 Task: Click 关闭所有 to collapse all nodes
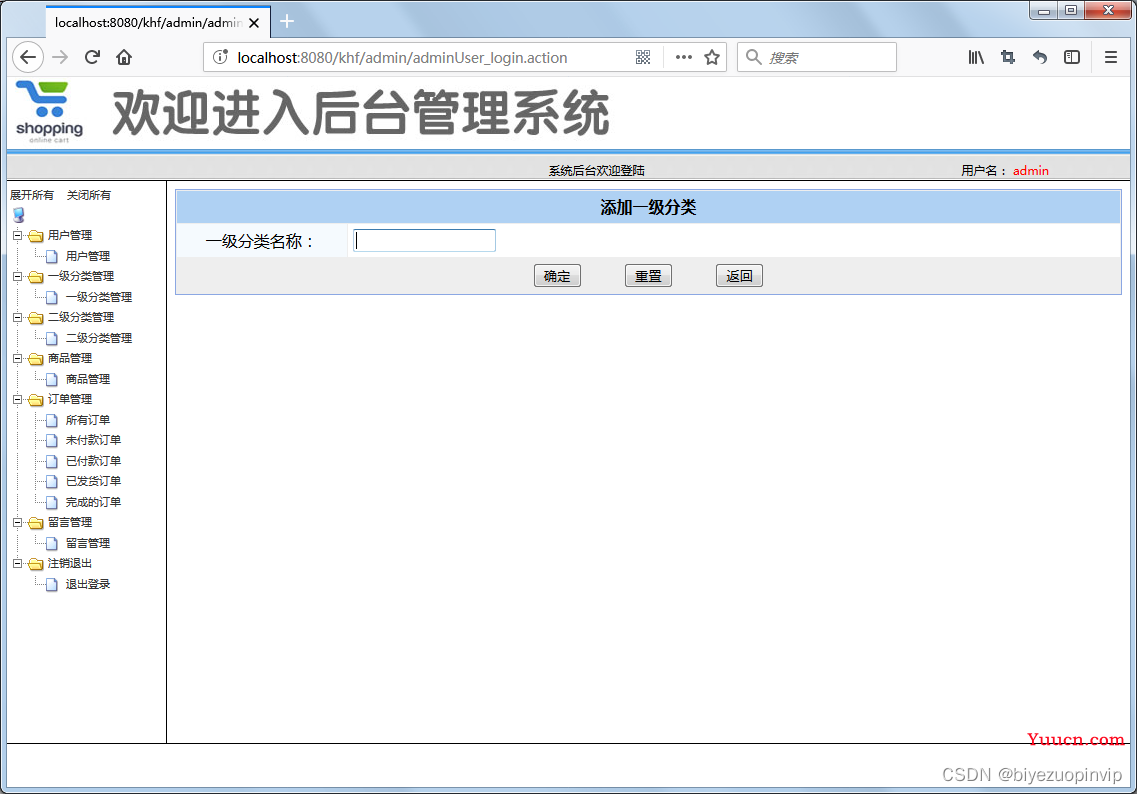click(89, 195)
